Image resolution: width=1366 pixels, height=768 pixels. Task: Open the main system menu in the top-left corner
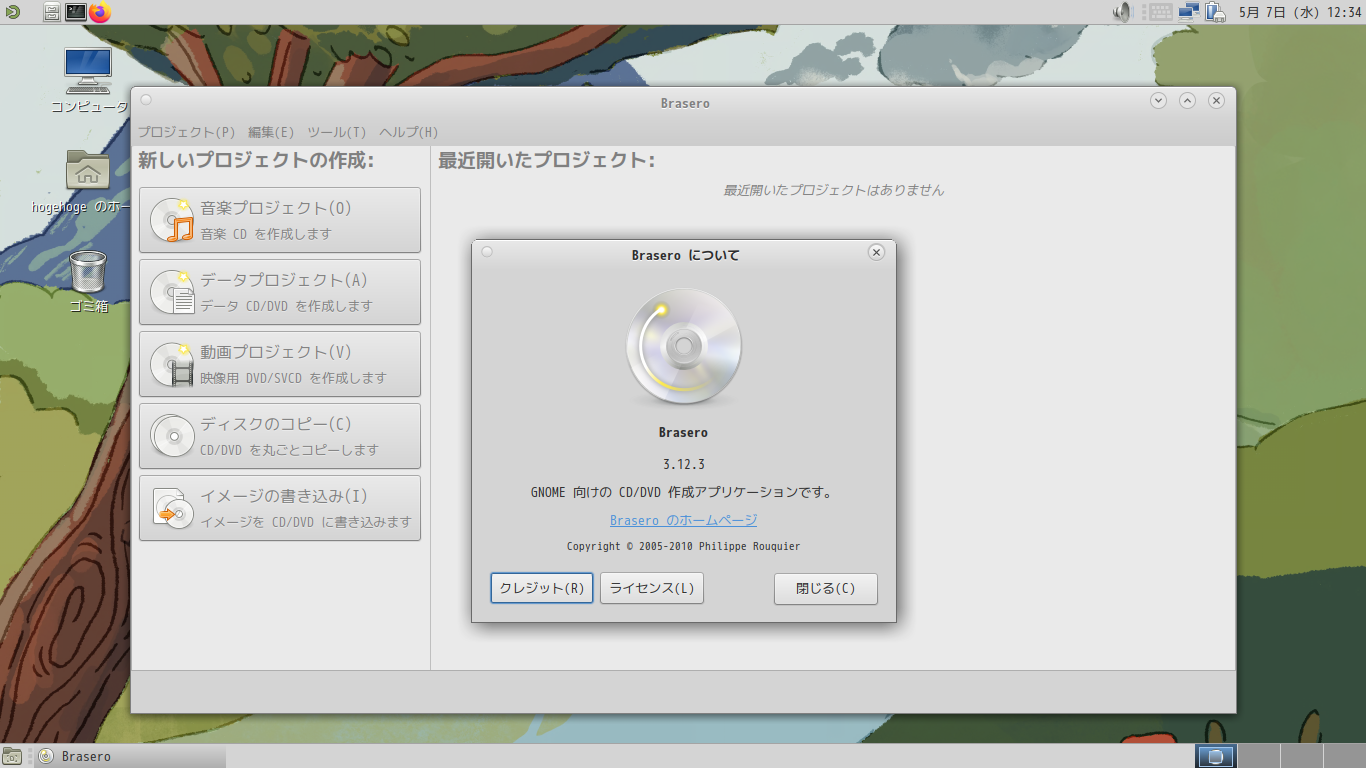pyautogui.click(x=11, y=12)
